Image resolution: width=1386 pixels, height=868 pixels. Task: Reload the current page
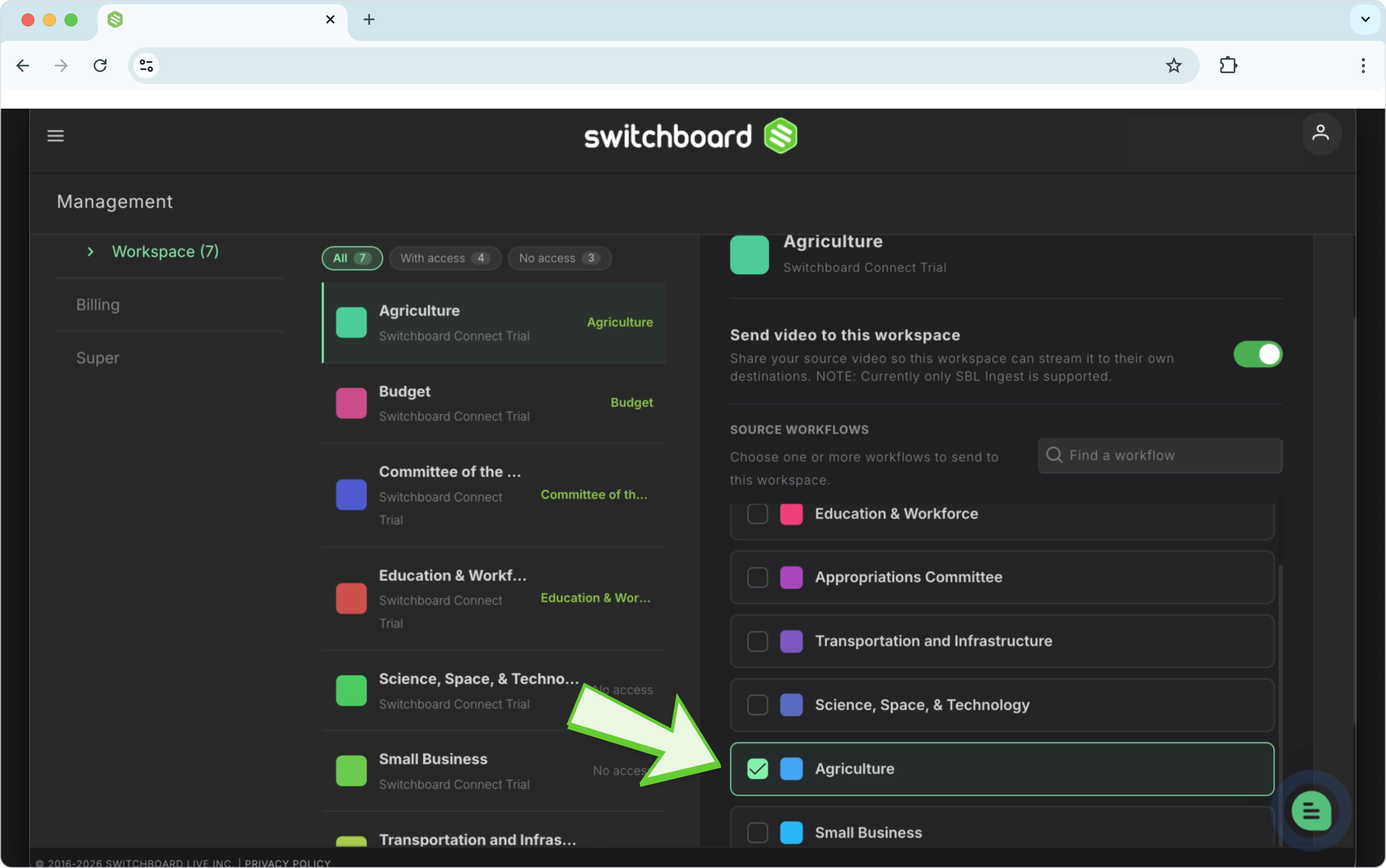pos(100,66)
